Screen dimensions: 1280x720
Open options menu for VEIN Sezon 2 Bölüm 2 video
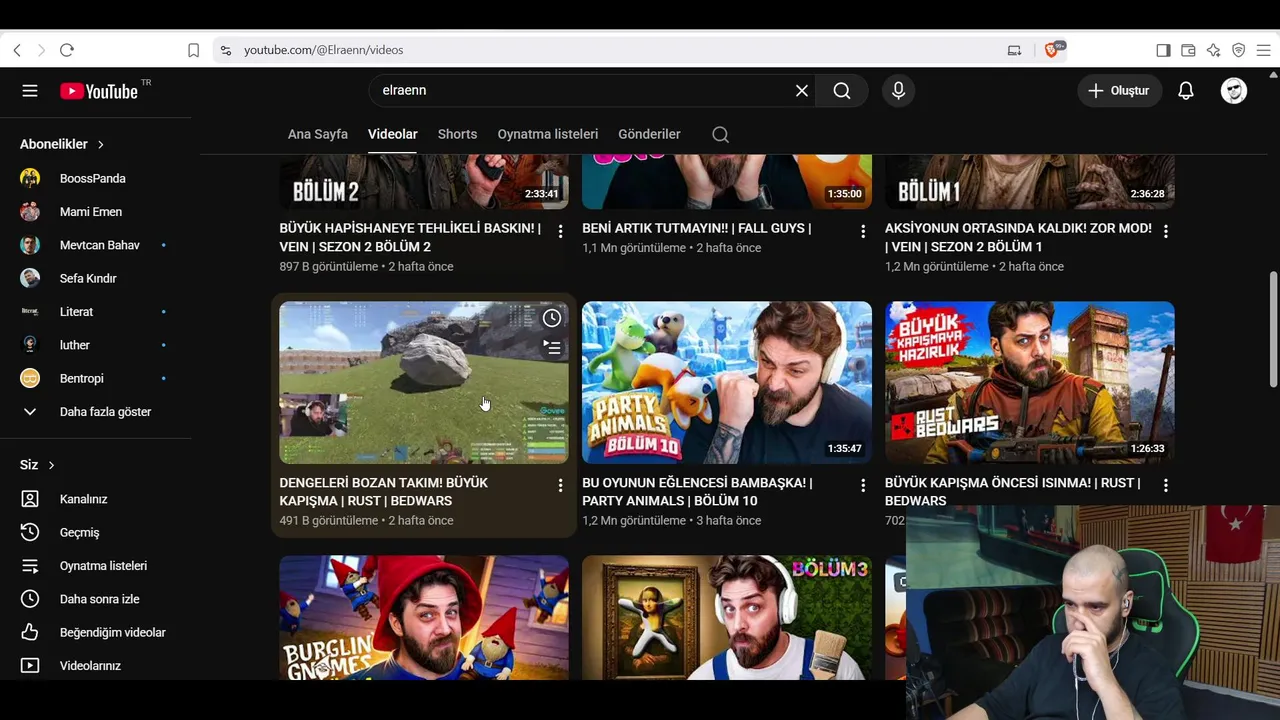point(560,231)
